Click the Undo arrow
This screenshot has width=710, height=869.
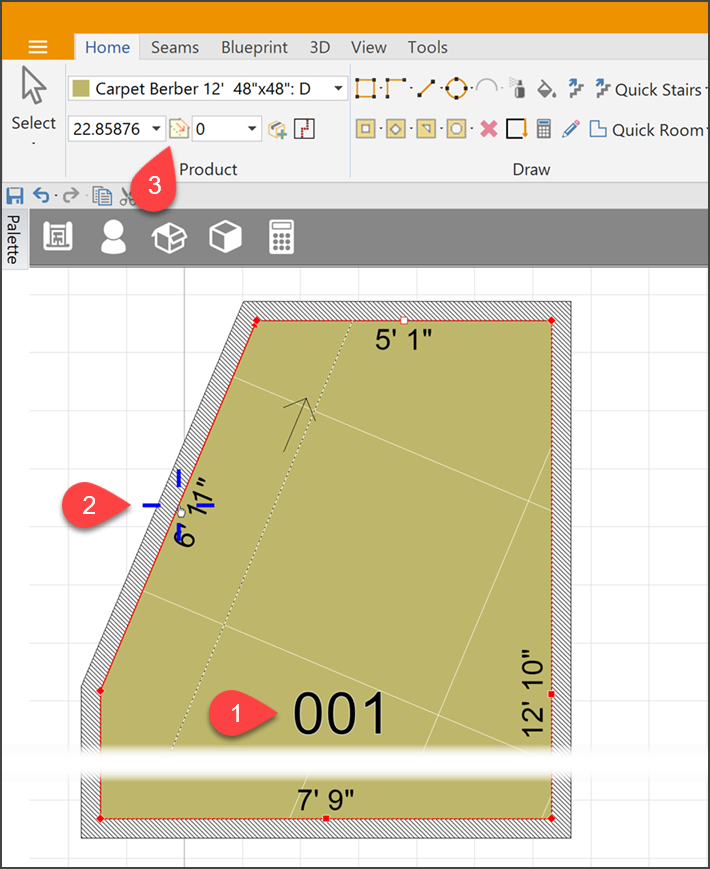[42, 195]
